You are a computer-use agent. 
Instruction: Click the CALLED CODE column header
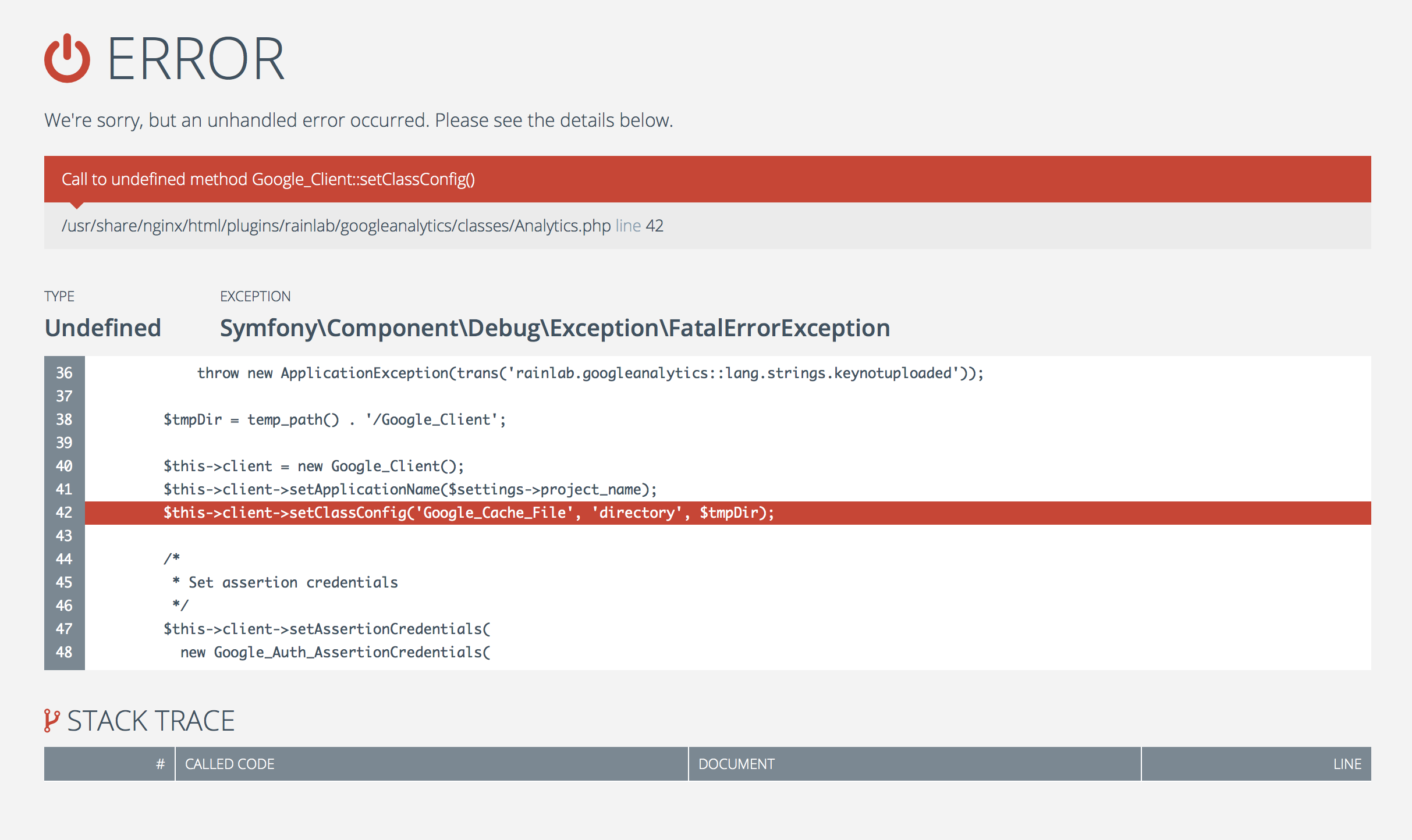point(229,764)
